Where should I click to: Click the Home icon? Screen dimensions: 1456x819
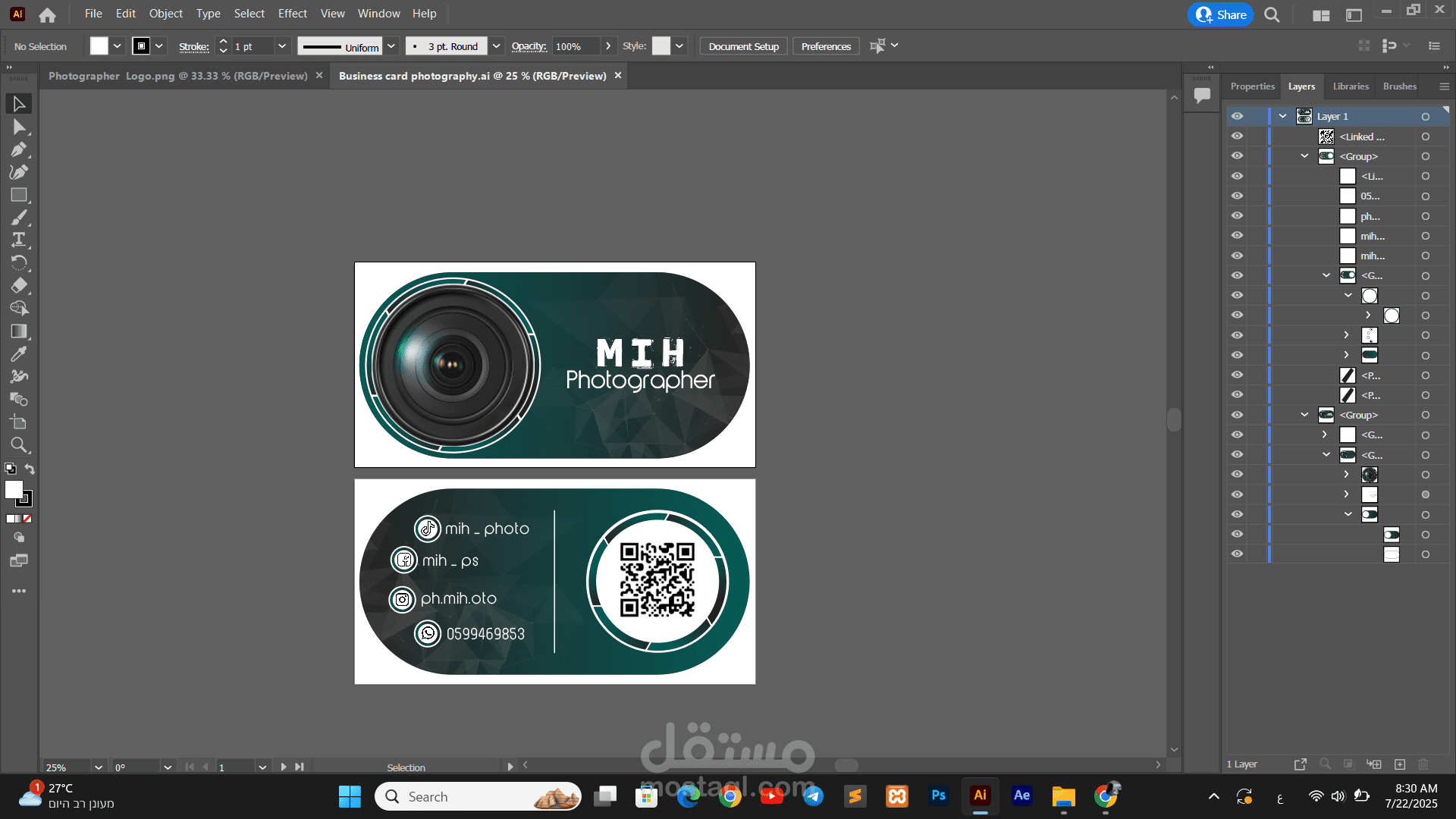(47, 14)
